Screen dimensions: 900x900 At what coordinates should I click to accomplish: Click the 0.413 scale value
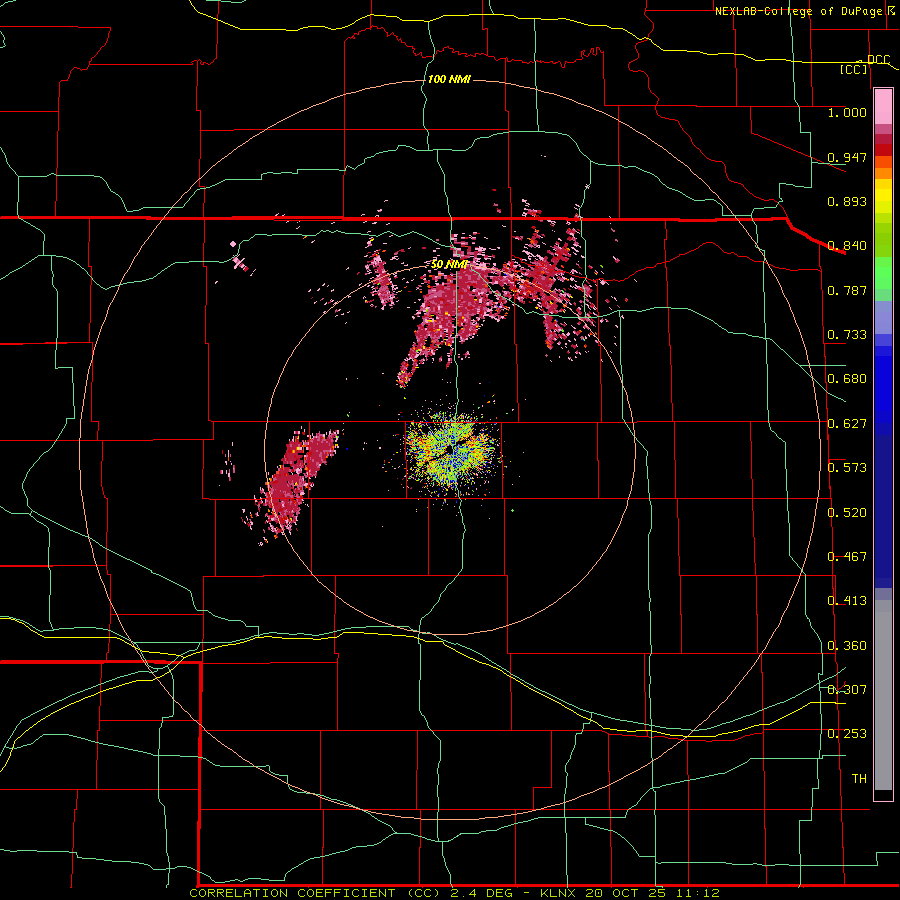tap(847, 601)
